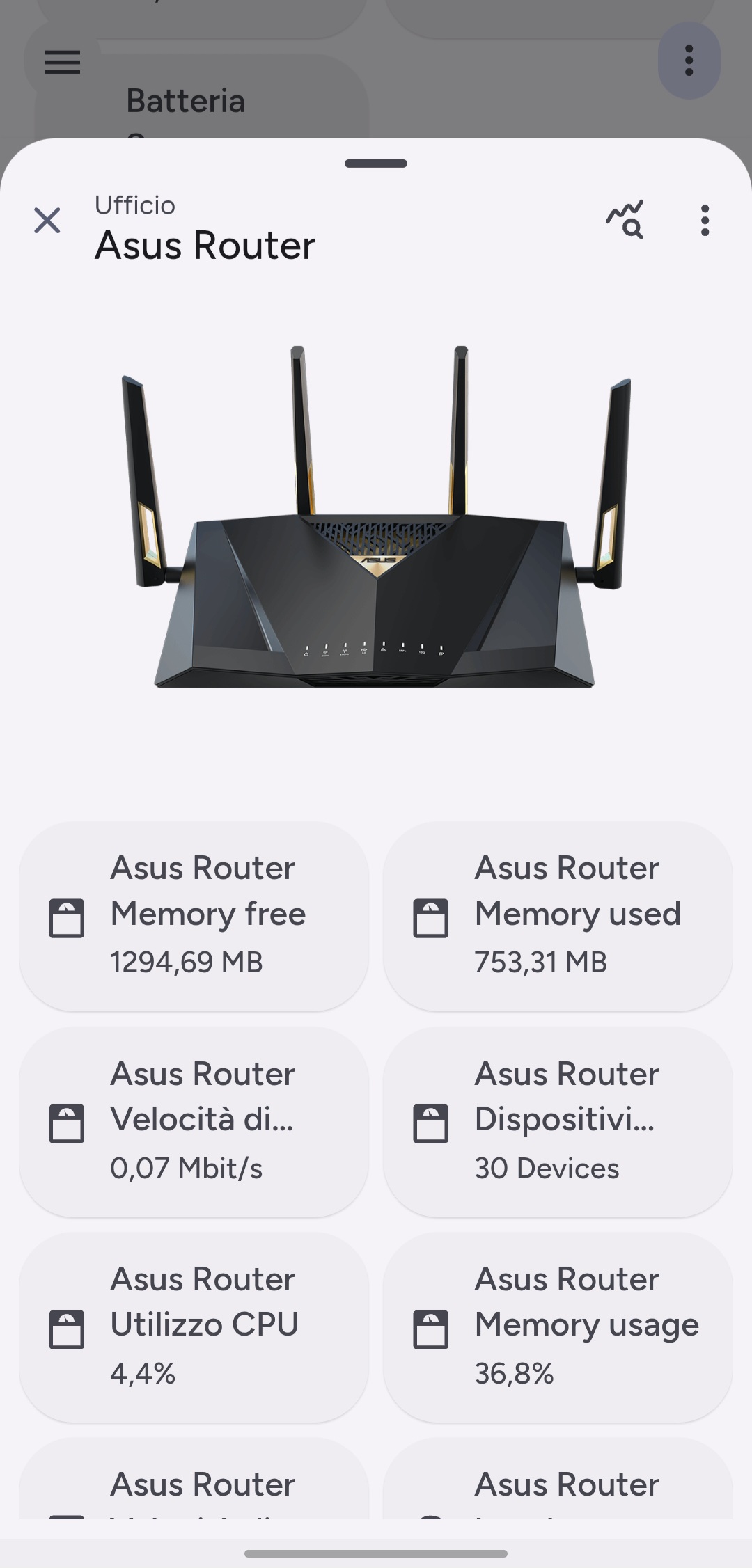Open Velocità di 0,07 Mbit/s tile

(x=194, y=1122)
